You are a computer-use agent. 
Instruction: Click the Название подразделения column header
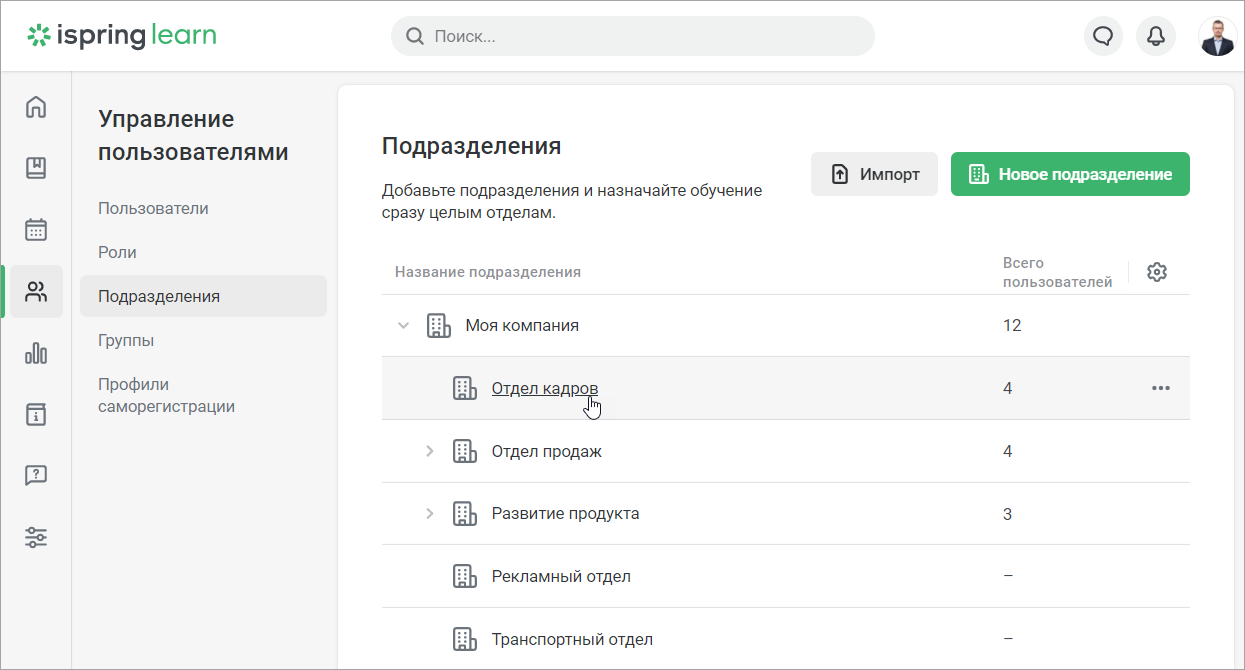pos(488,272)
